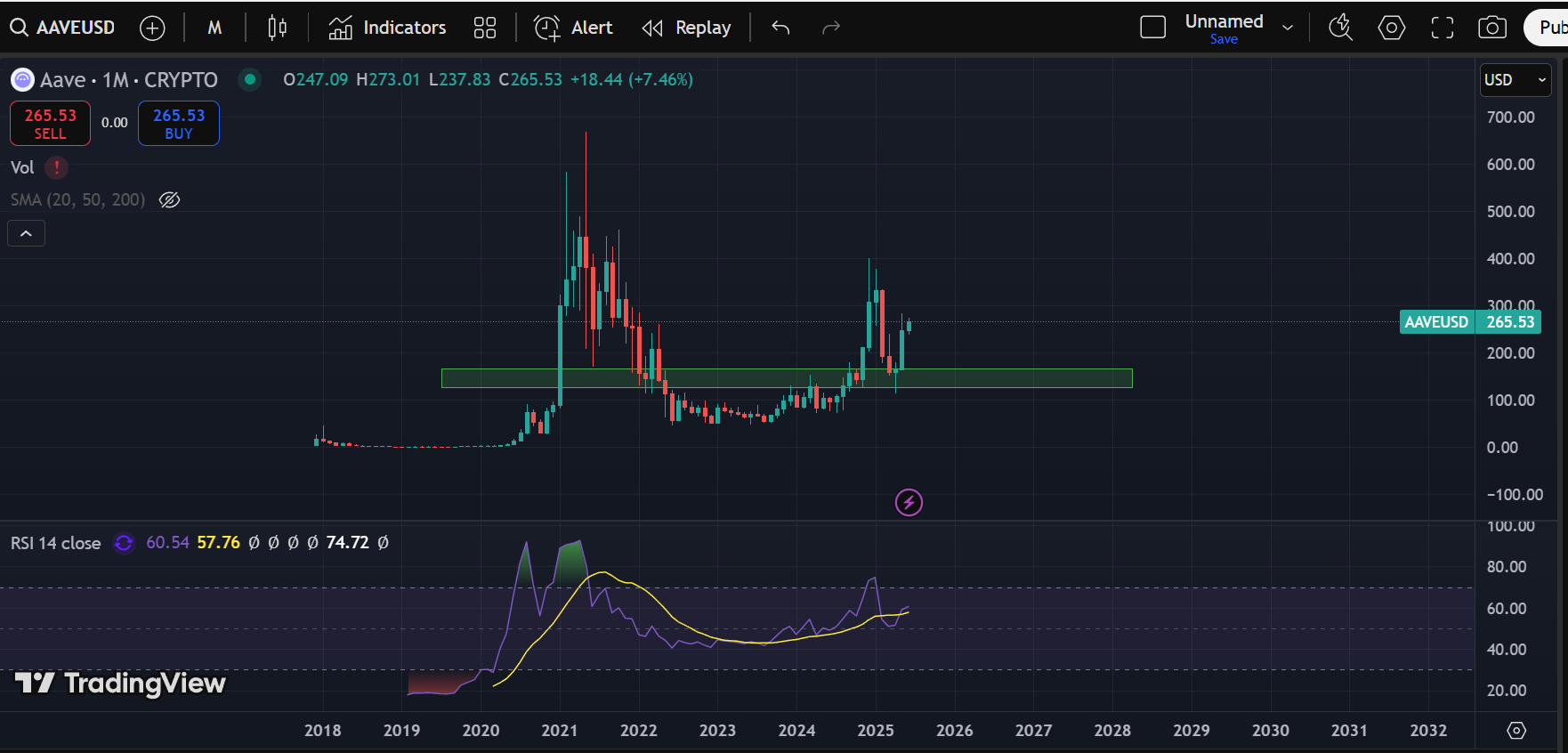Save the layout via Save link

[x=1224, y=39]
